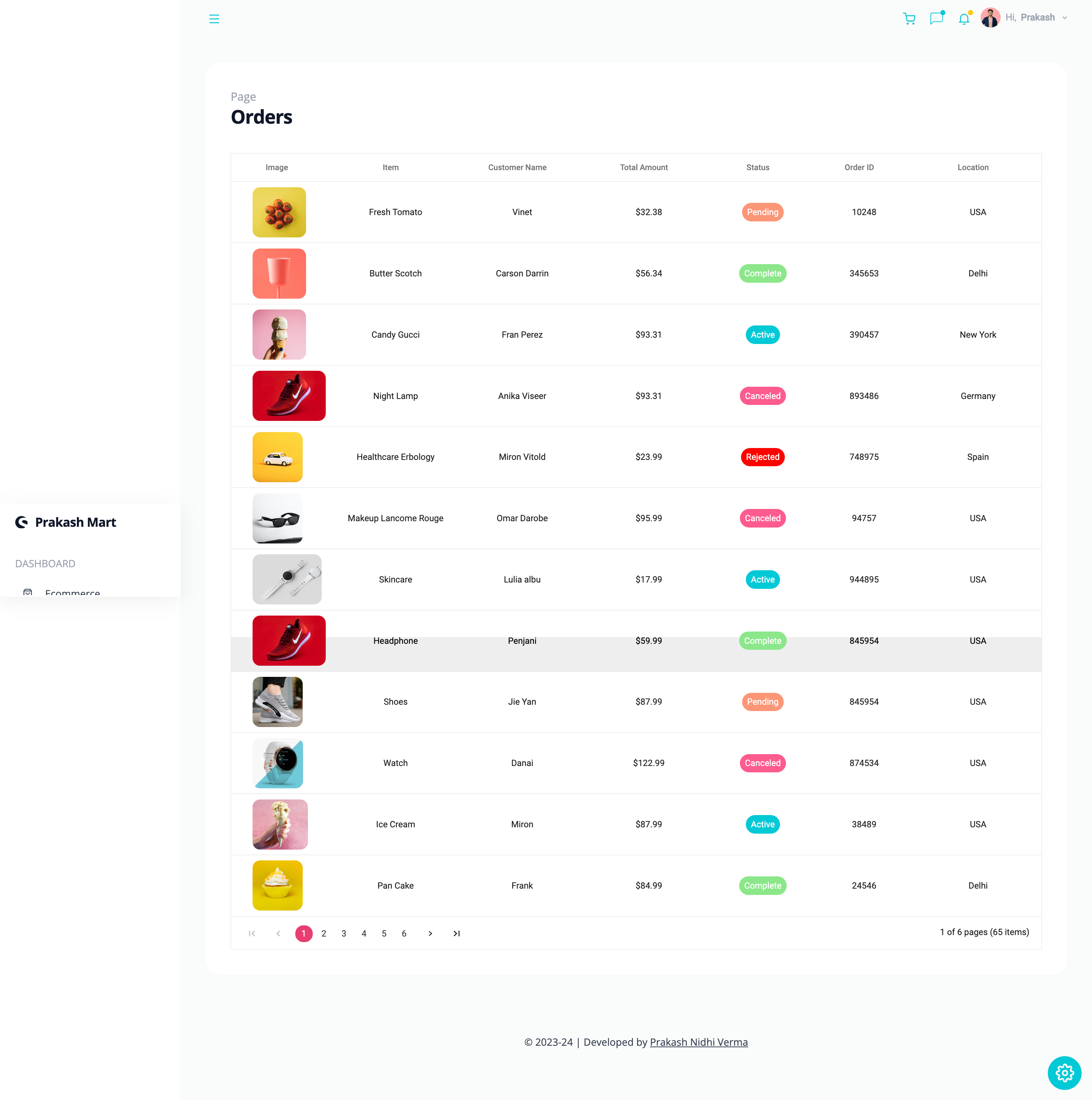Click the Prakash Mart logo icon

[21, 522]
